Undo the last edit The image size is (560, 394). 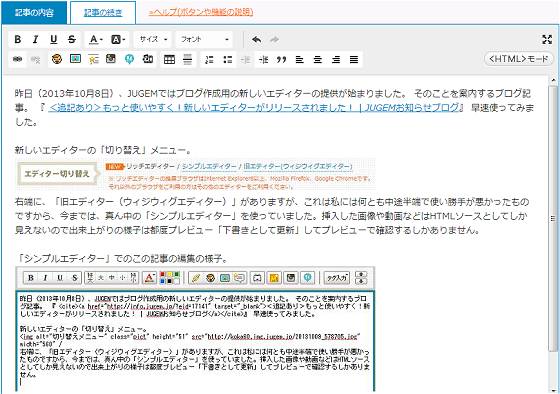[256, 39]
